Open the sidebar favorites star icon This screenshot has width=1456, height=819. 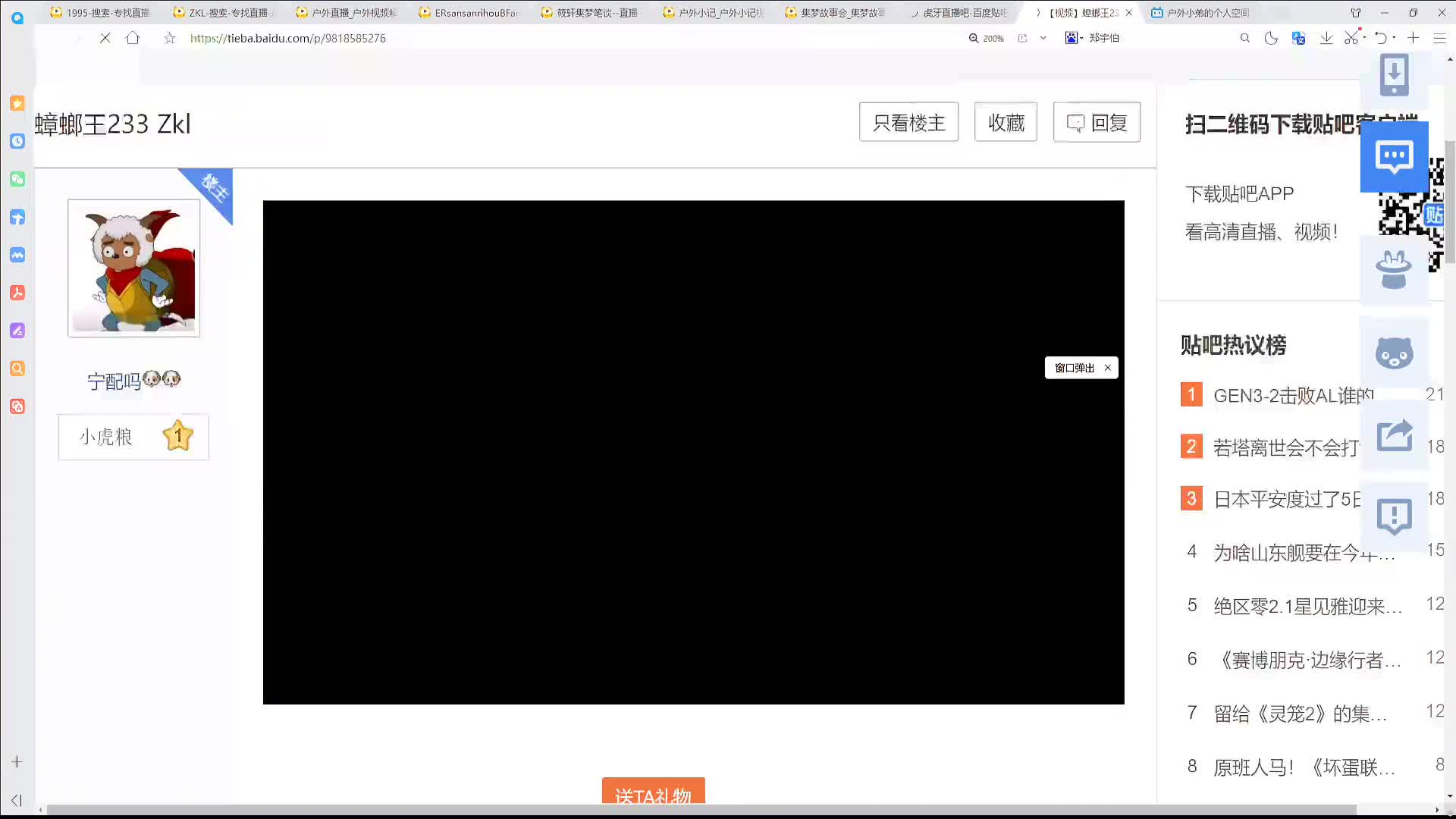[x=17, y=103]
